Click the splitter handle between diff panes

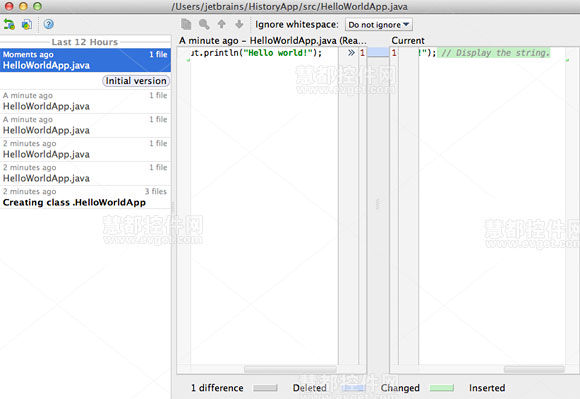pyautogui.click(x=378, y=204)
